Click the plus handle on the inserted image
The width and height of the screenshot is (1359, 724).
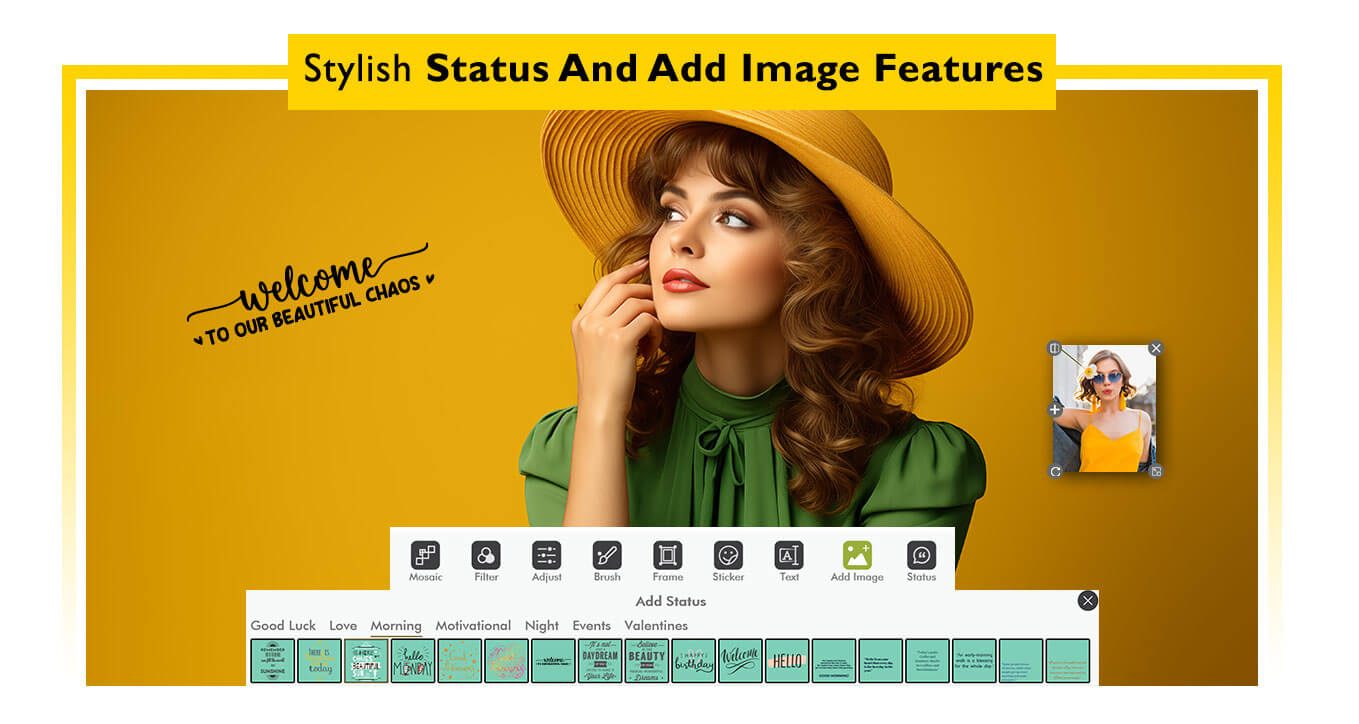(1055, 410)
